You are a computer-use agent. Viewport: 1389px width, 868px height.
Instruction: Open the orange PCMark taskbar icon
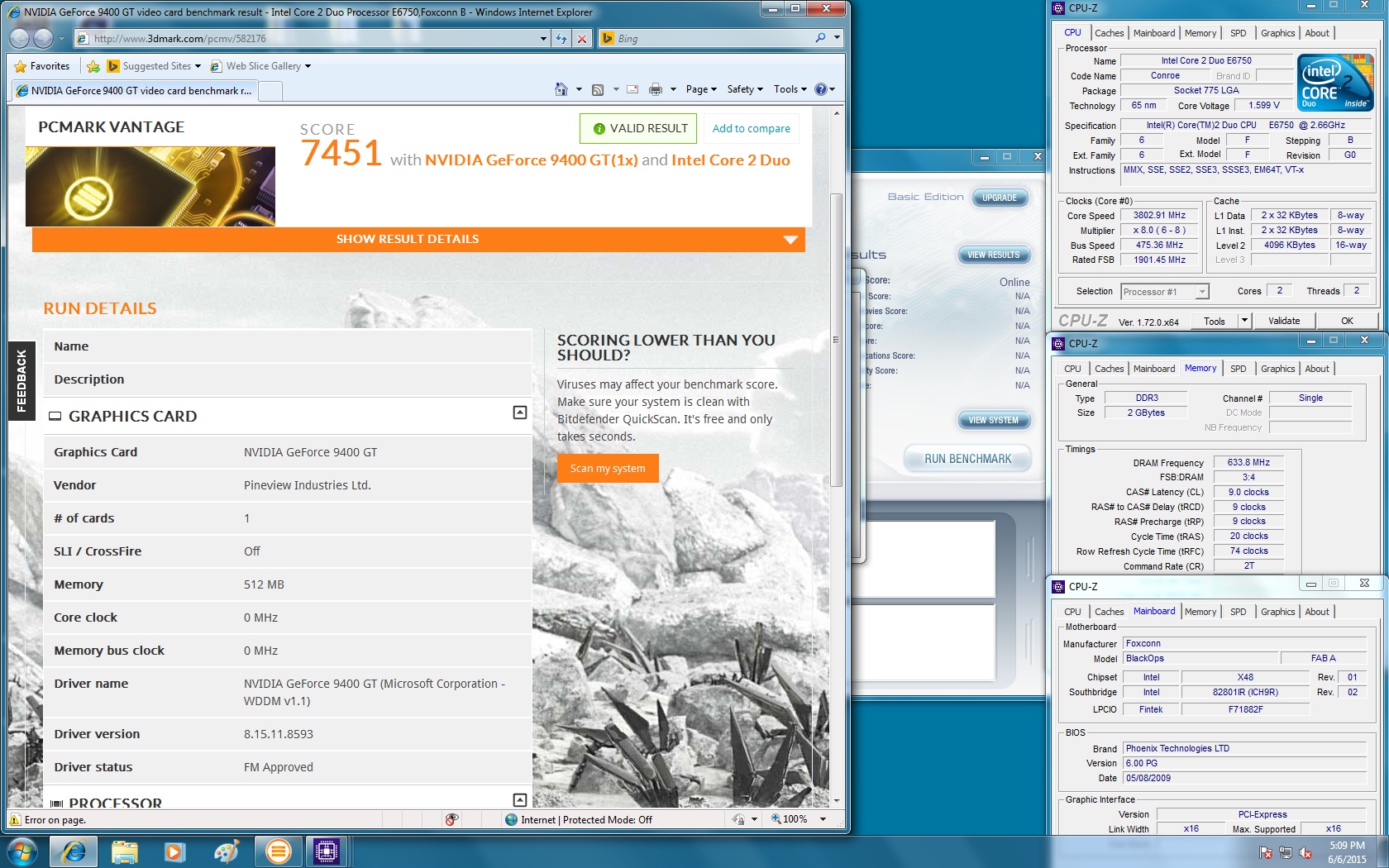279,851
